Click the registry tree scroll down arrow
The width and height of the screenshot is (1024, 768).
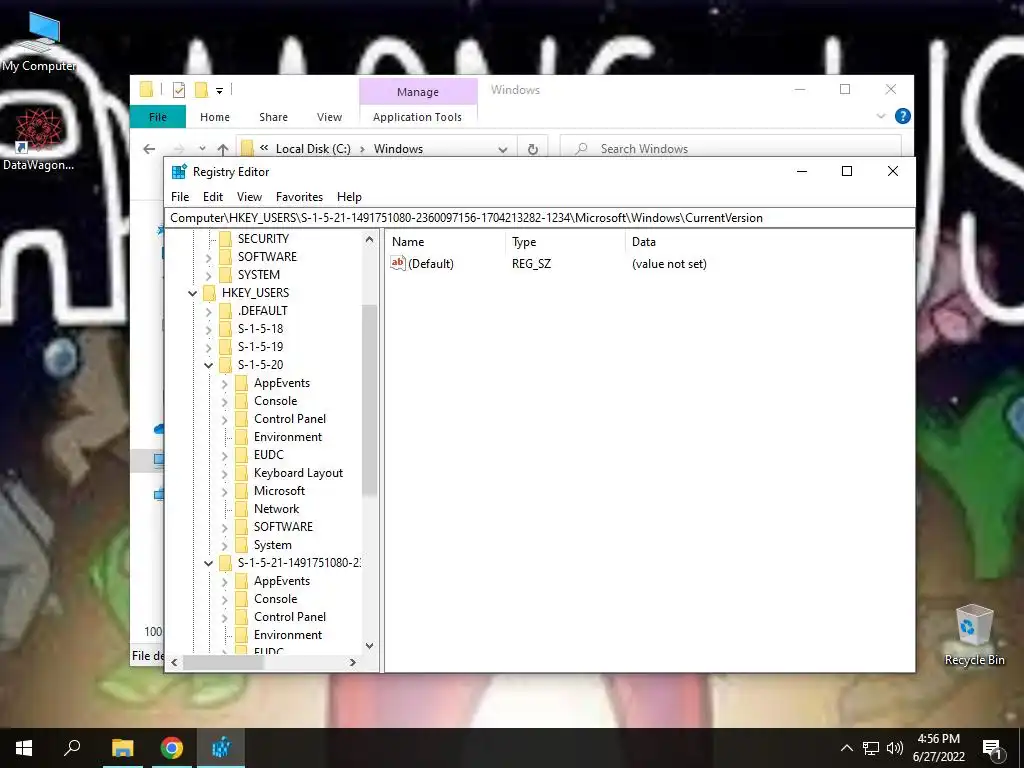370,646
